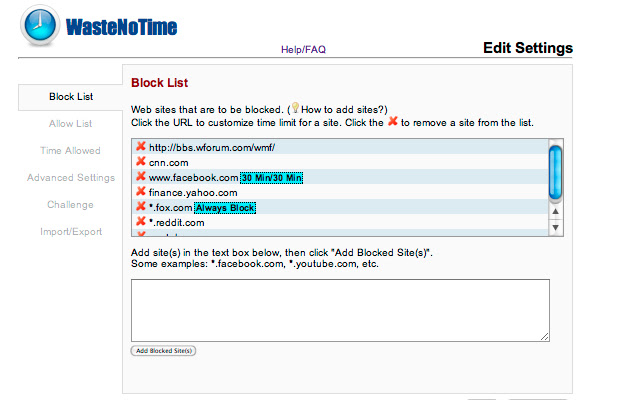Open the Time Allowed tab
Viewport: 640px width, 400px height.
pos(70,150)
